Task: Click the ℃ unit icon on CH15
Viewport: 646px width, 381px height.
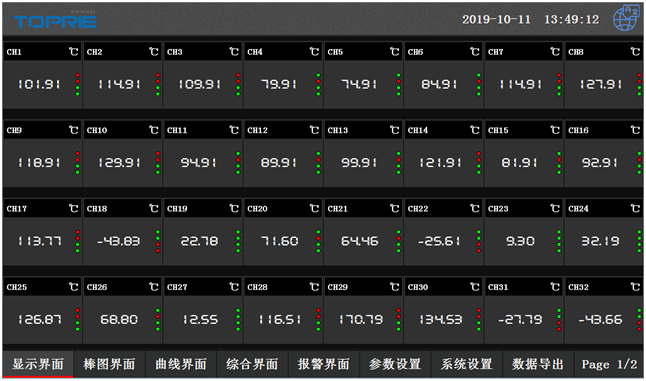Action: (x=555, y=130)
